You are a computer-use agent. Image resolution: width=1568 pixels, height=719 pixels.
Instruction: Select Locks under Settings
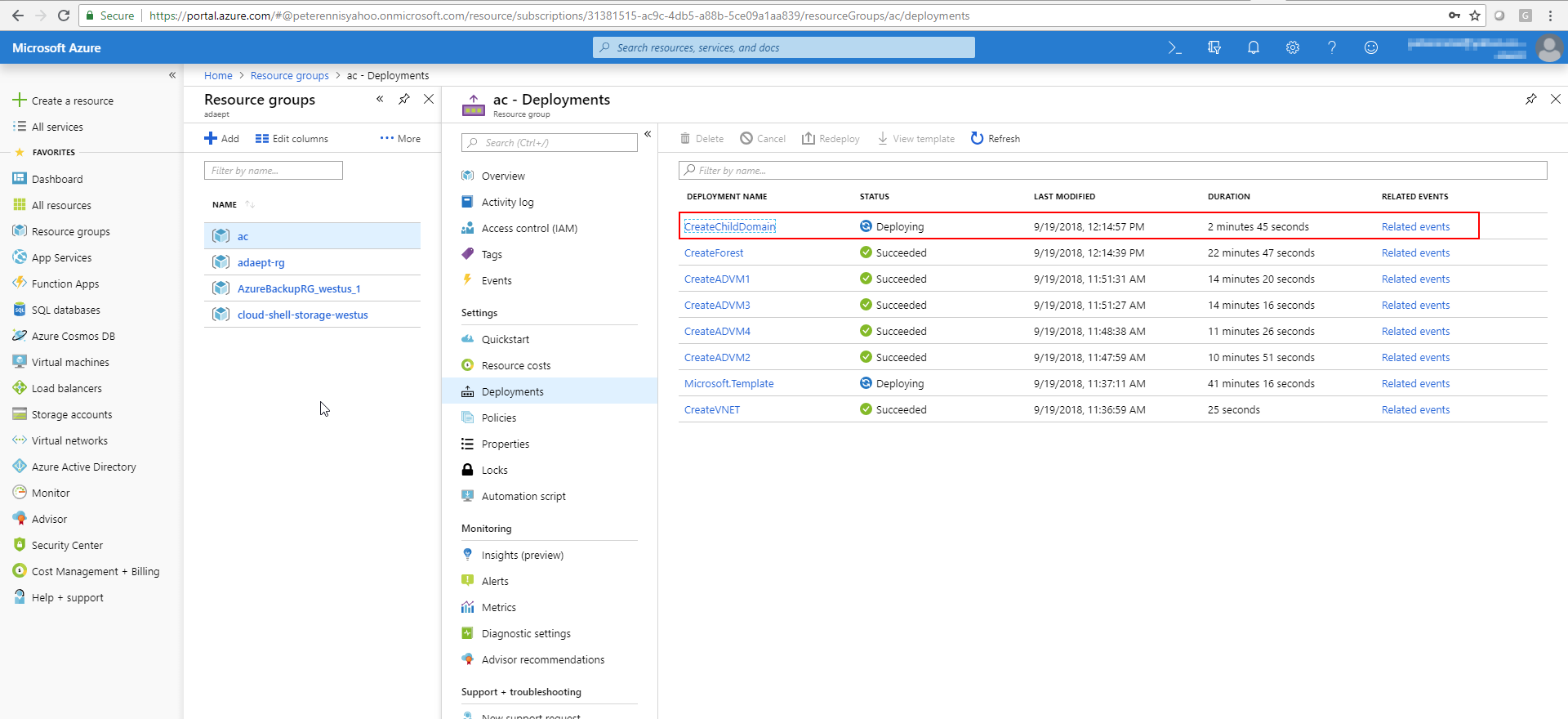pyautogui.click(x=495, y=470)
